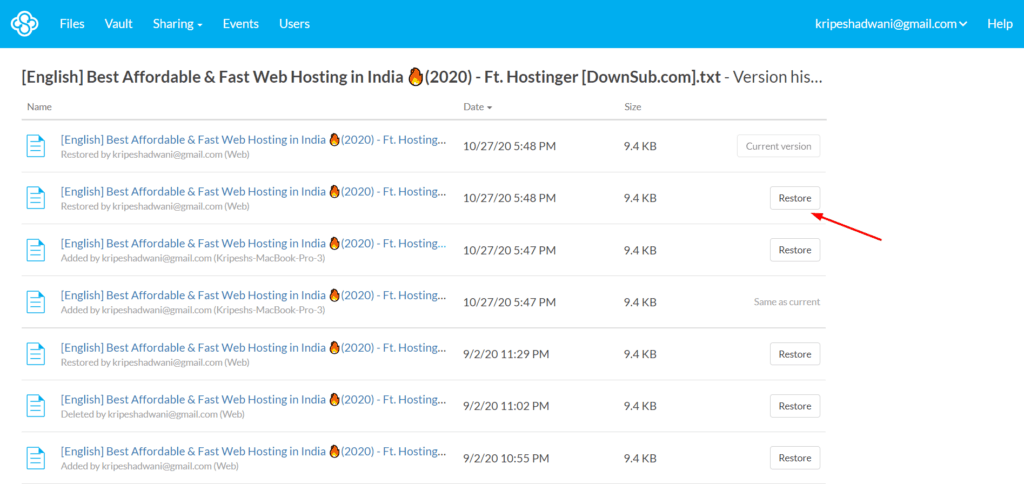Click the file icon of the first 5:47 PM row
Viewport: 1024px width, 484px height.
pyautogui.click(x=36, y=250)
